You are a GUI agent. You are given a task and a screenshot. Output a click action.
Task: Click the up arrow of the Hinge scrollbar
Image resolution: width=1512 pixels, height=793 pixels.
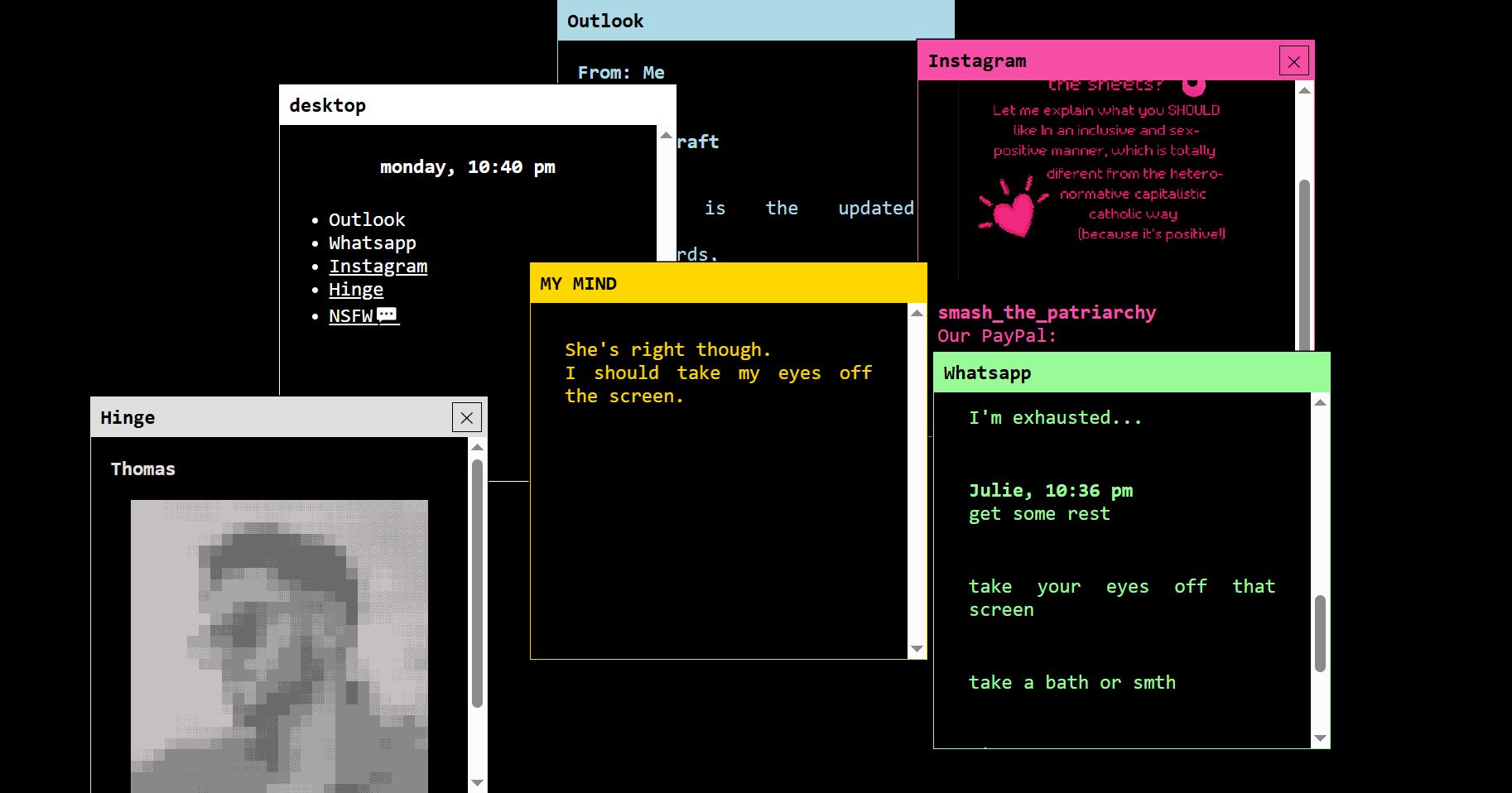tap(477, 447)
